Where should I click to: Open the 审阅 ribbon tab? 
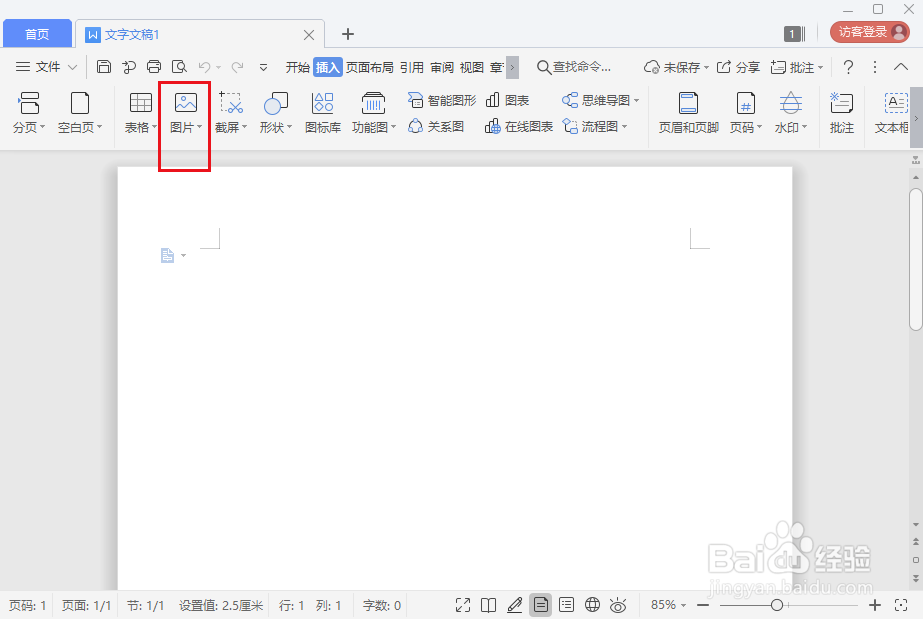point(441,67)
